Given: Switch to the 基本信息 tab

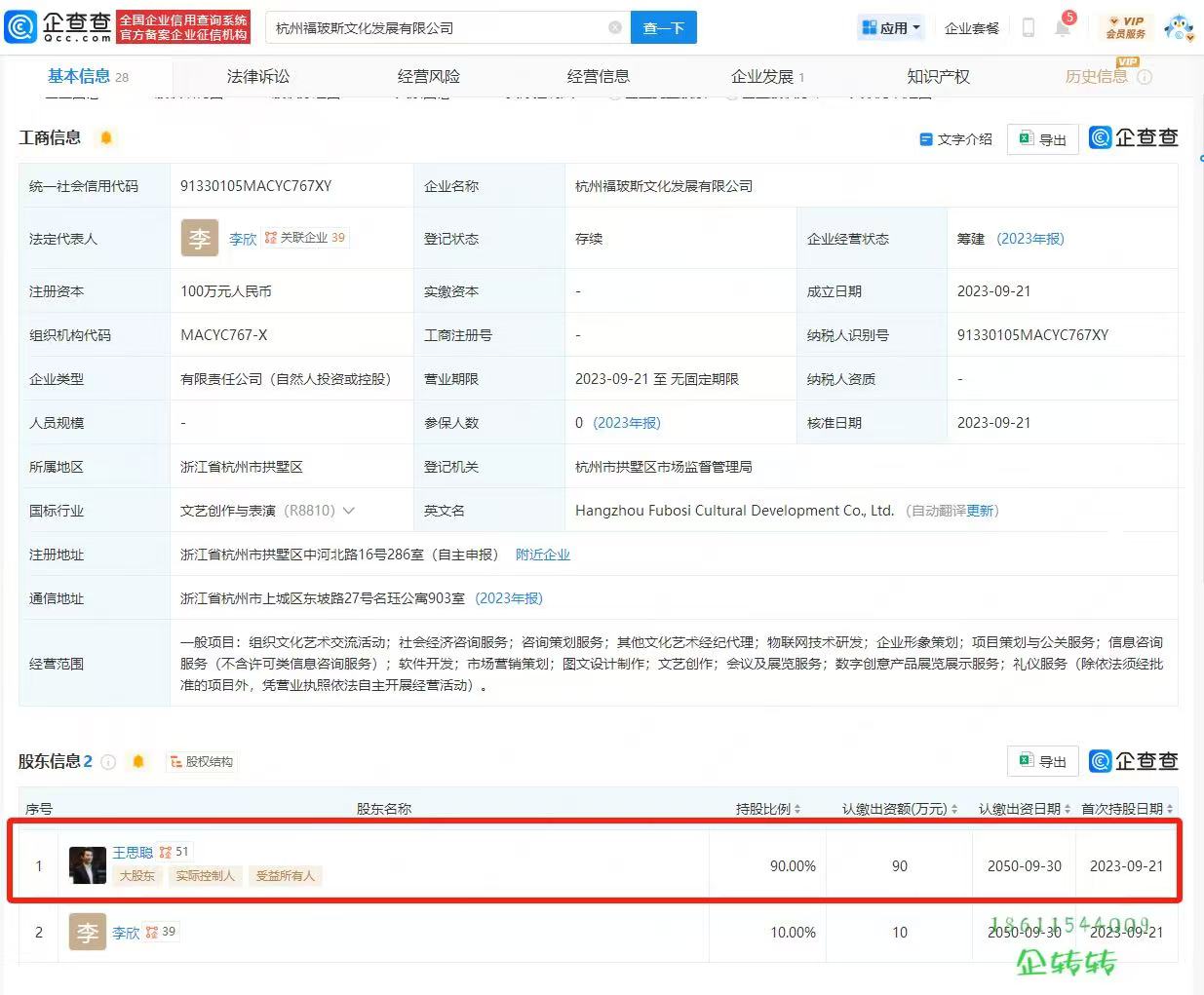Looking at the screenshot, I should pos(88,76).
